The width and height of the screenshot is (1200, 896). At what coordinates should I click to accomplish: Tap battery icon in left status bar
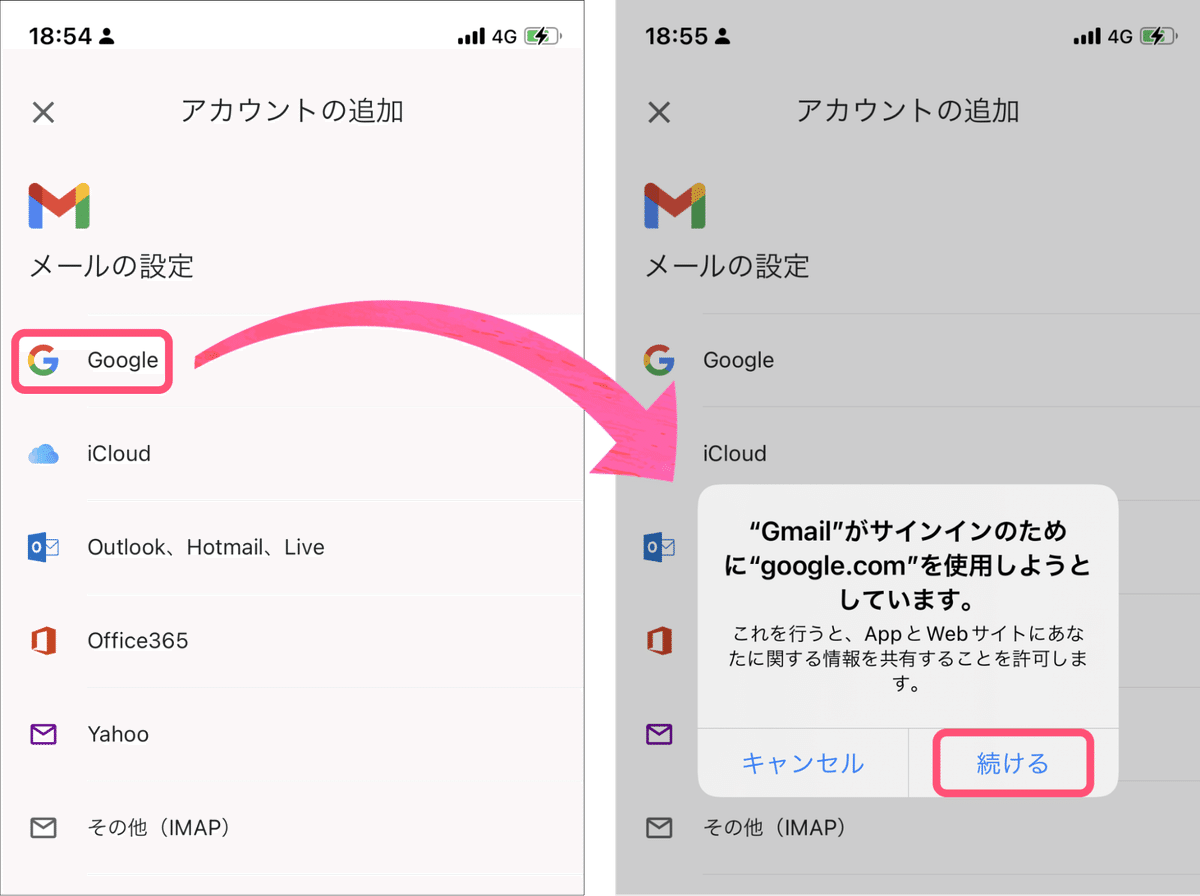(x=544, y=37)
